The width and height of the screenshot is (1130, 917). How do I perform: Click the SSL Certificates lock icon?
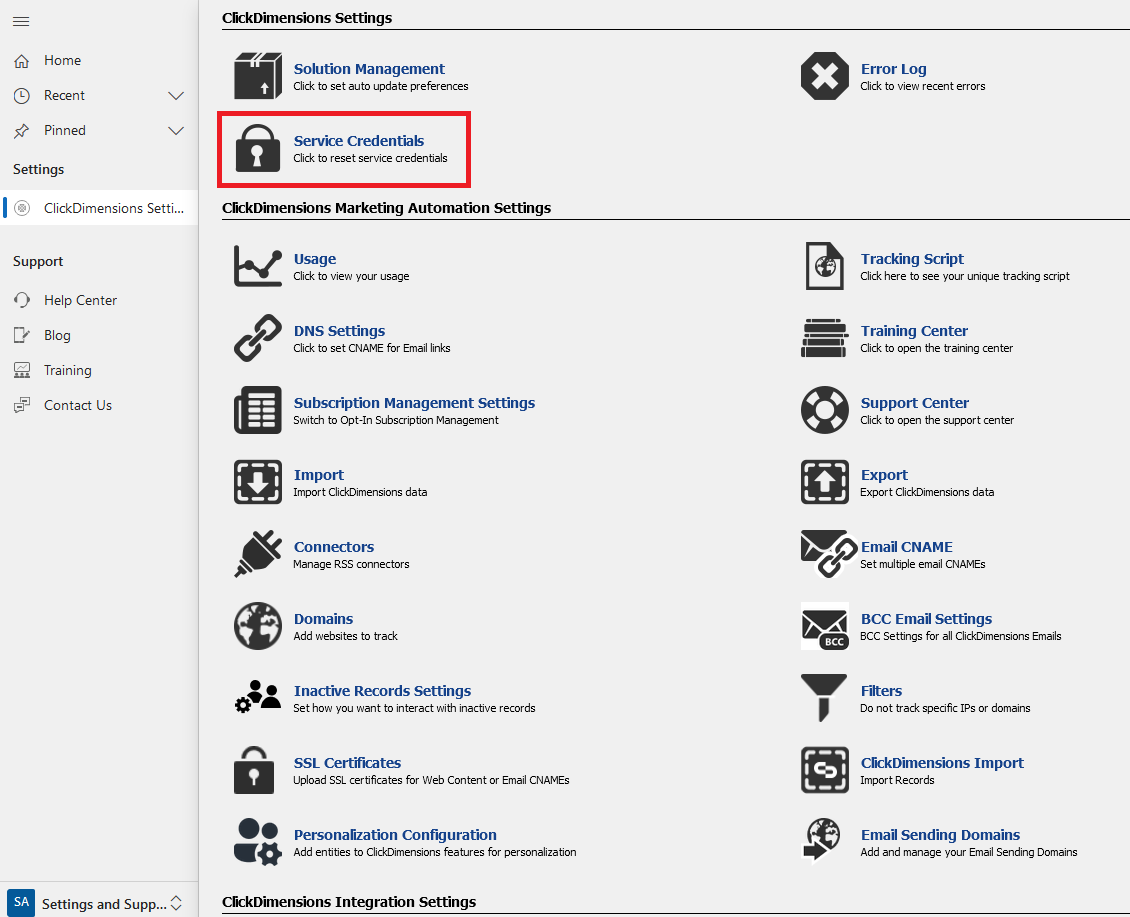(x=254, y=770)
